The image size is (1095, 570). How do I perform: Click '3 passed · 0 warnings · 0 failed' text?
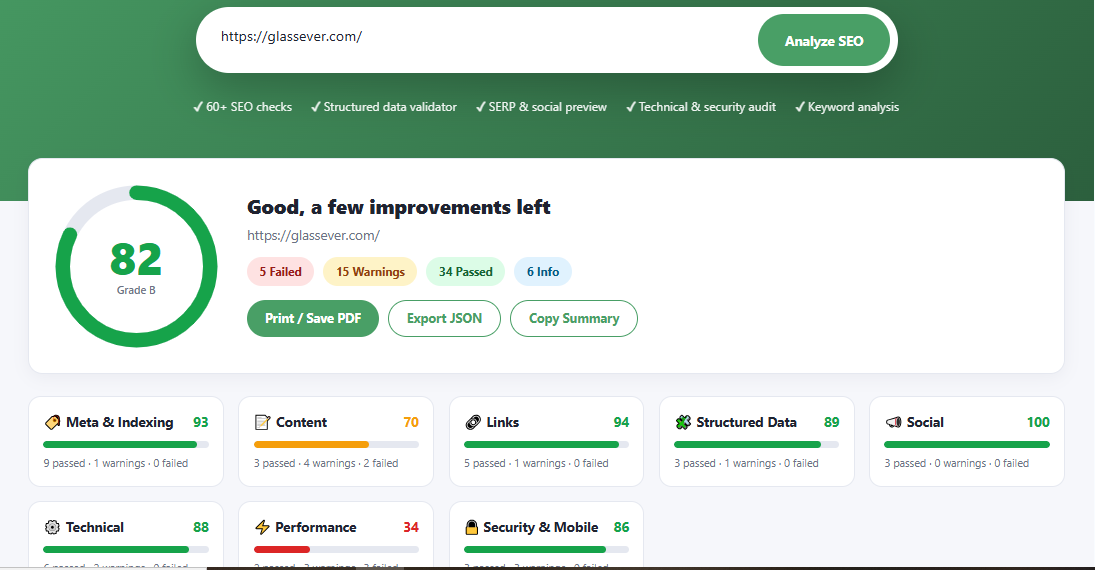pos(957,463)
